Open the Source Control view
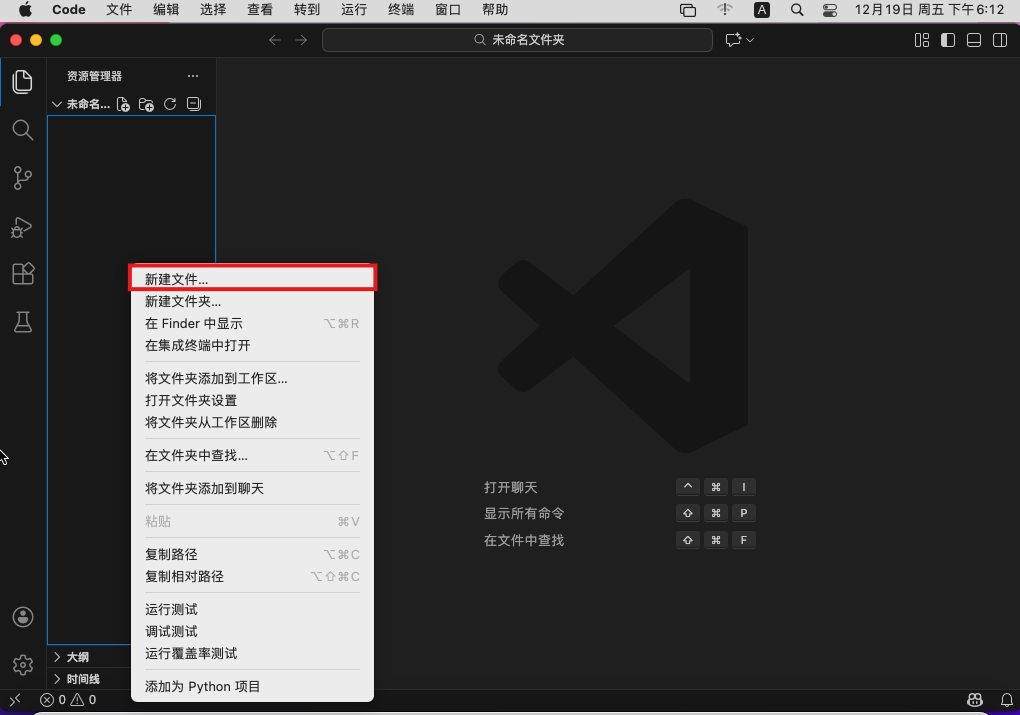The image size is (1020, 715). click(x=22, y=178)
